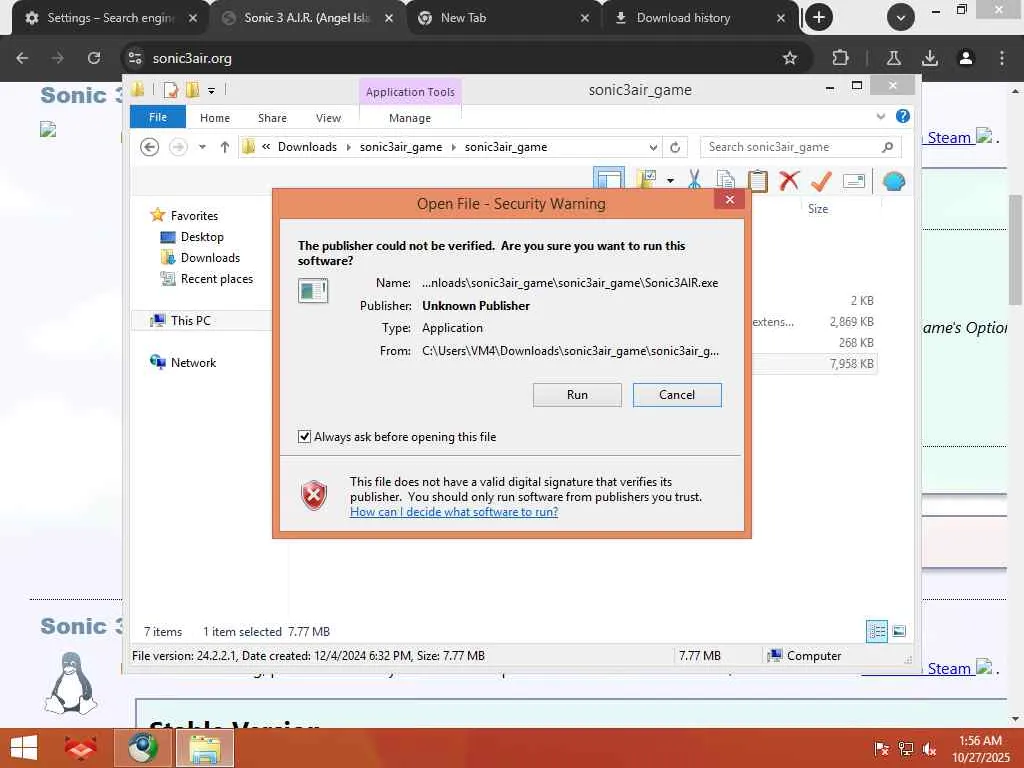This screenshot has width=1024, height=768.
Task: Select Network in navigation pane
Action: tap(193, 362)
